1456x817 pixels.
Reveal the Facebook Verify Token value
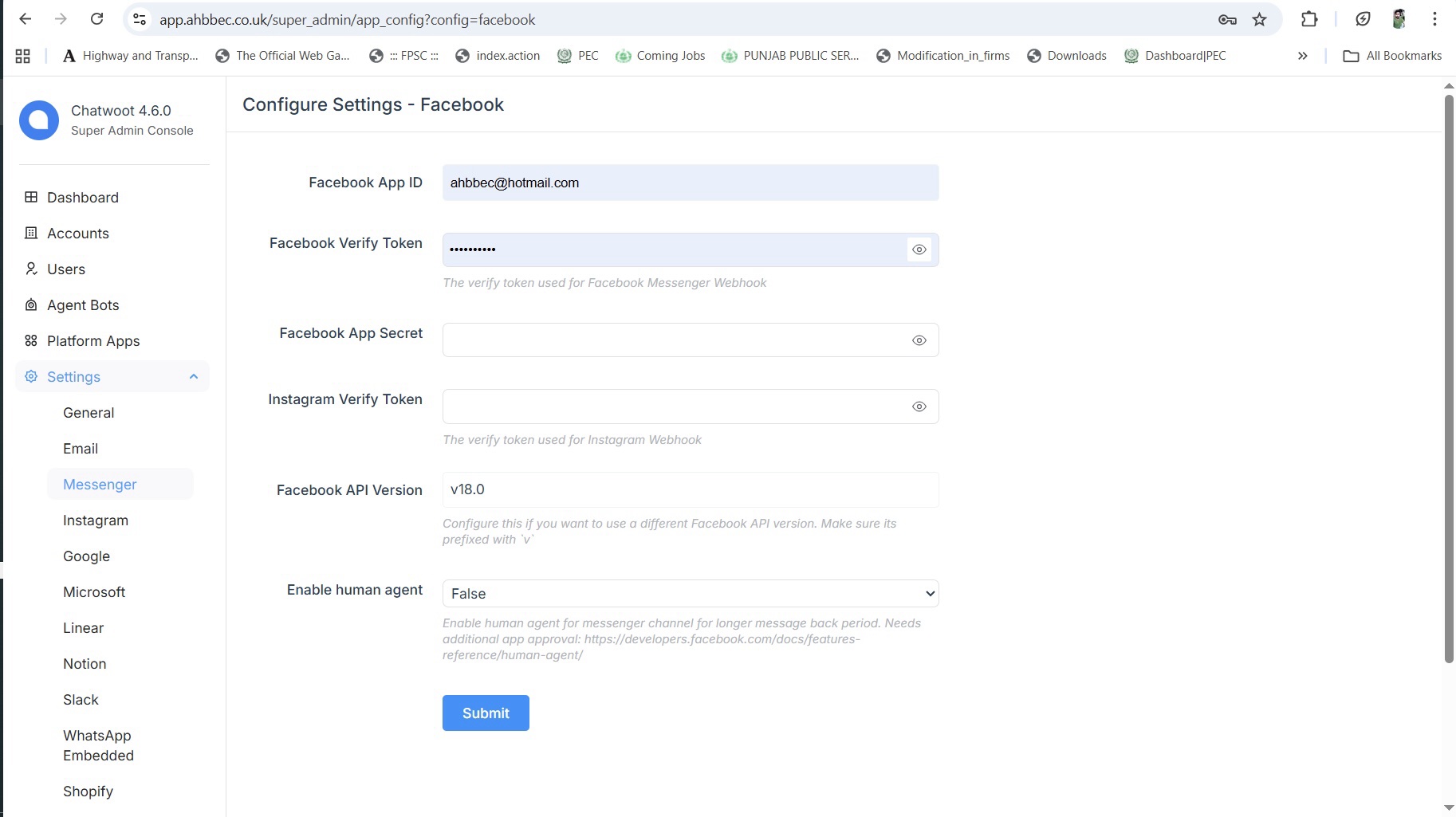coord(919,249)
